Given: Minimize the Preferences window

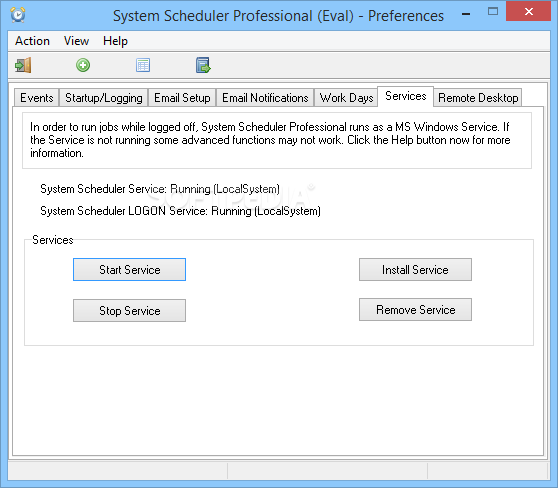Looking at the screenshot, I should pos(466,14).
